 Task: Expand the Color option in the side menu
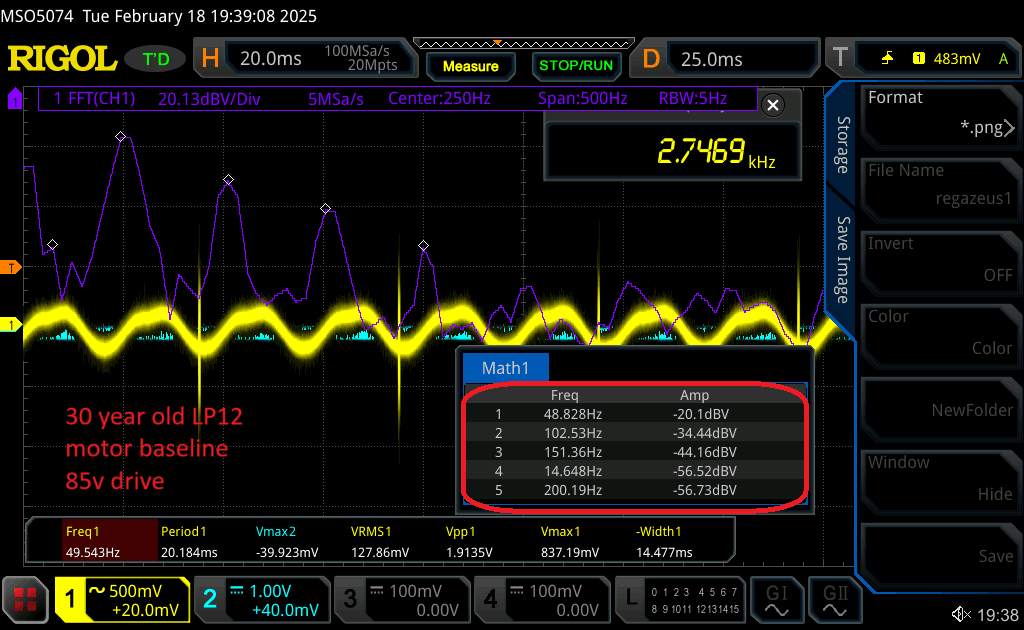(938, 332)
